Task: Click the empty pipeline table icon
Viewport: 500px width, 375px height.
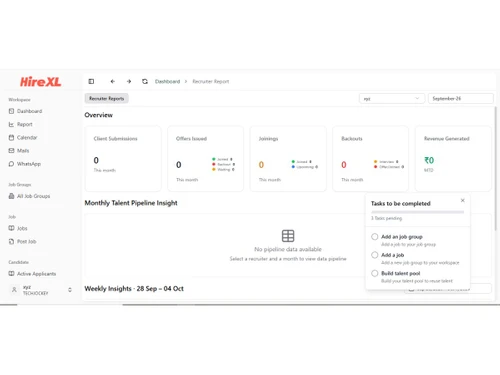Action: coord(288,236)
